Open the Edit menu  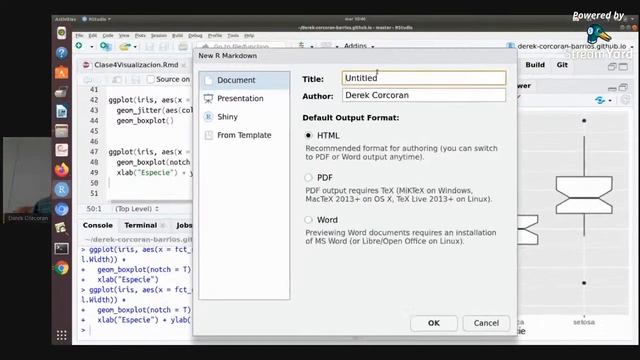click(x=93, y=36)
